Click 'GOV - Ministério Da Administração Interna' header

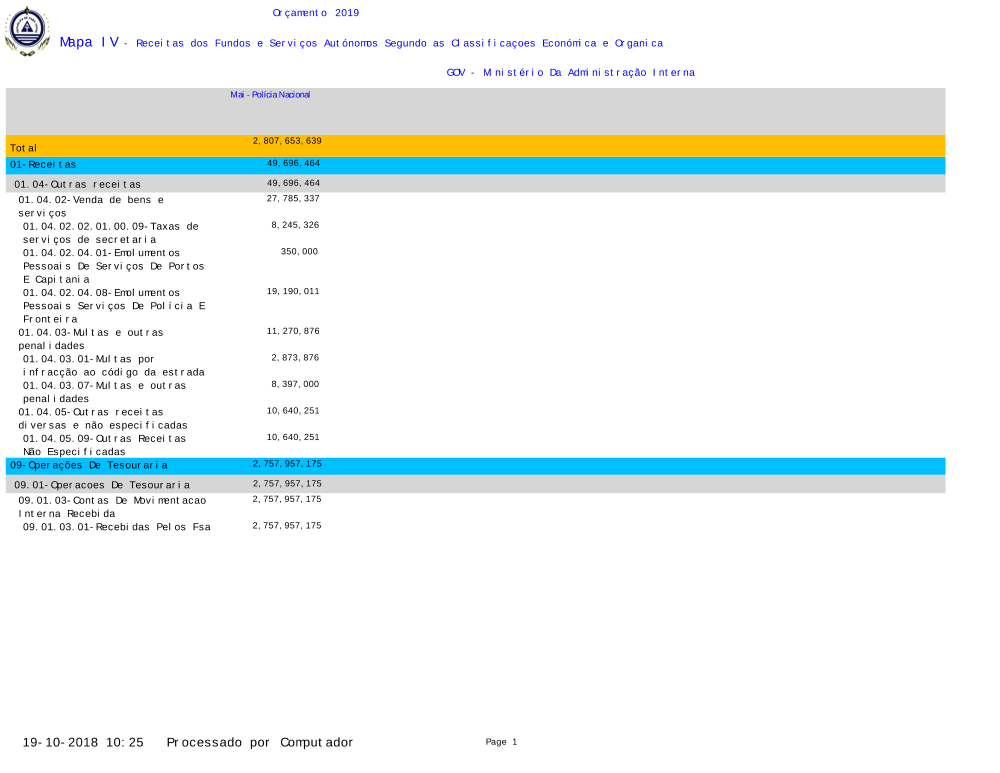point(570,72)
